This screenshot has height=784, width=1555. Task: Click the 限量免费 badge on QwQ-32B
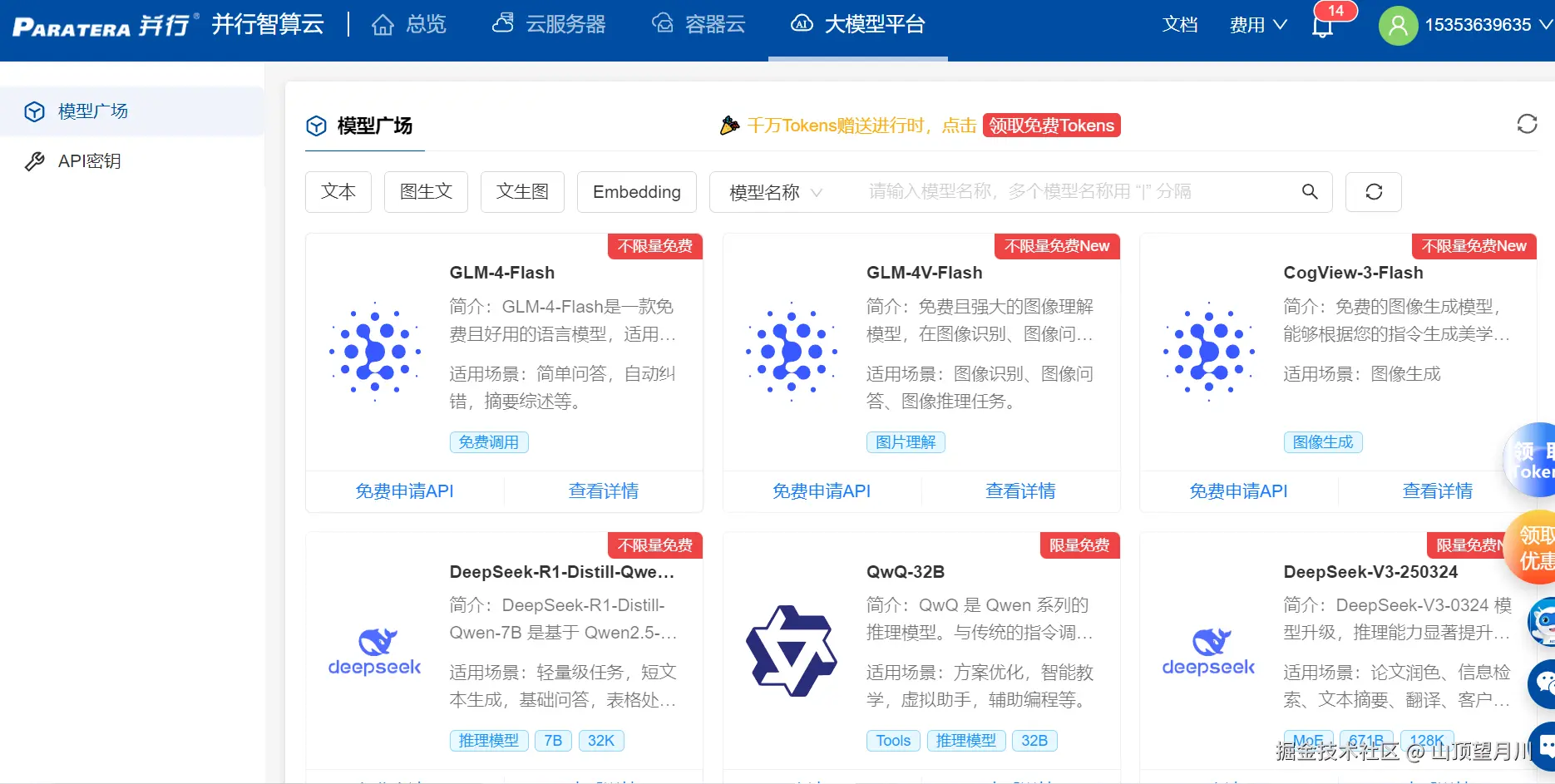1079,545
